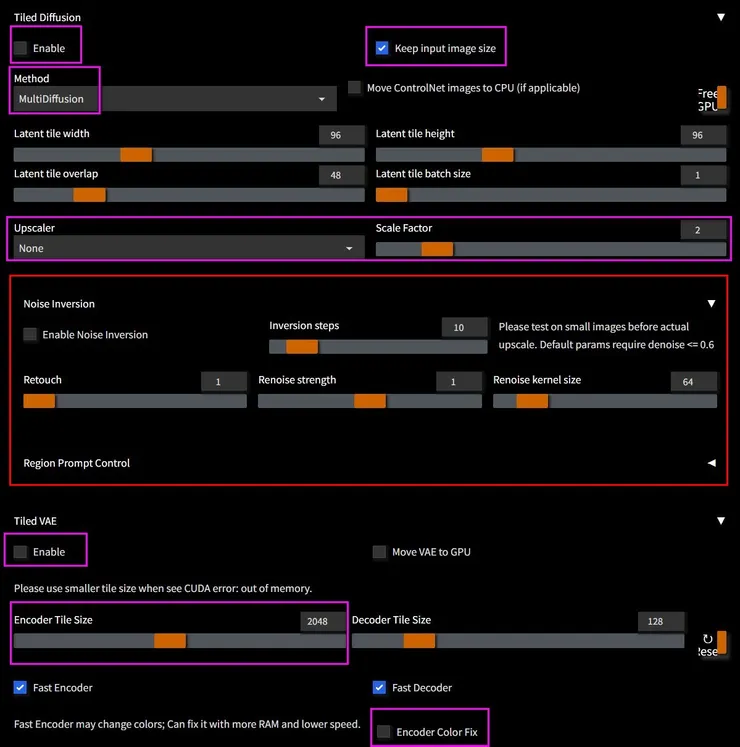Turn on Enable Noise Inversion
This screenshot has width=740, height=747.
(x=30, y=335)
